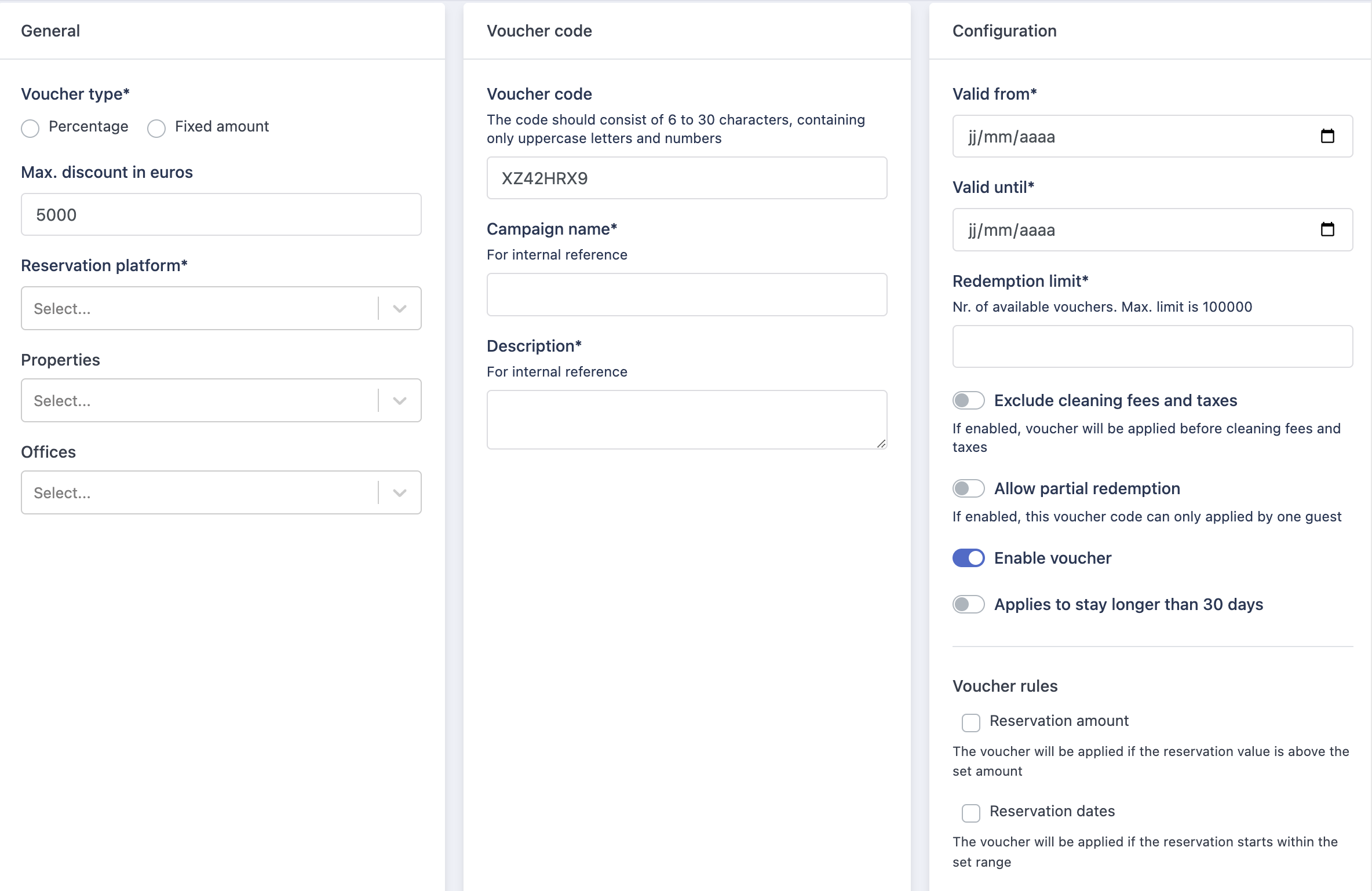
Task: Open the Offices select dropdown
Action: [398, 492]
